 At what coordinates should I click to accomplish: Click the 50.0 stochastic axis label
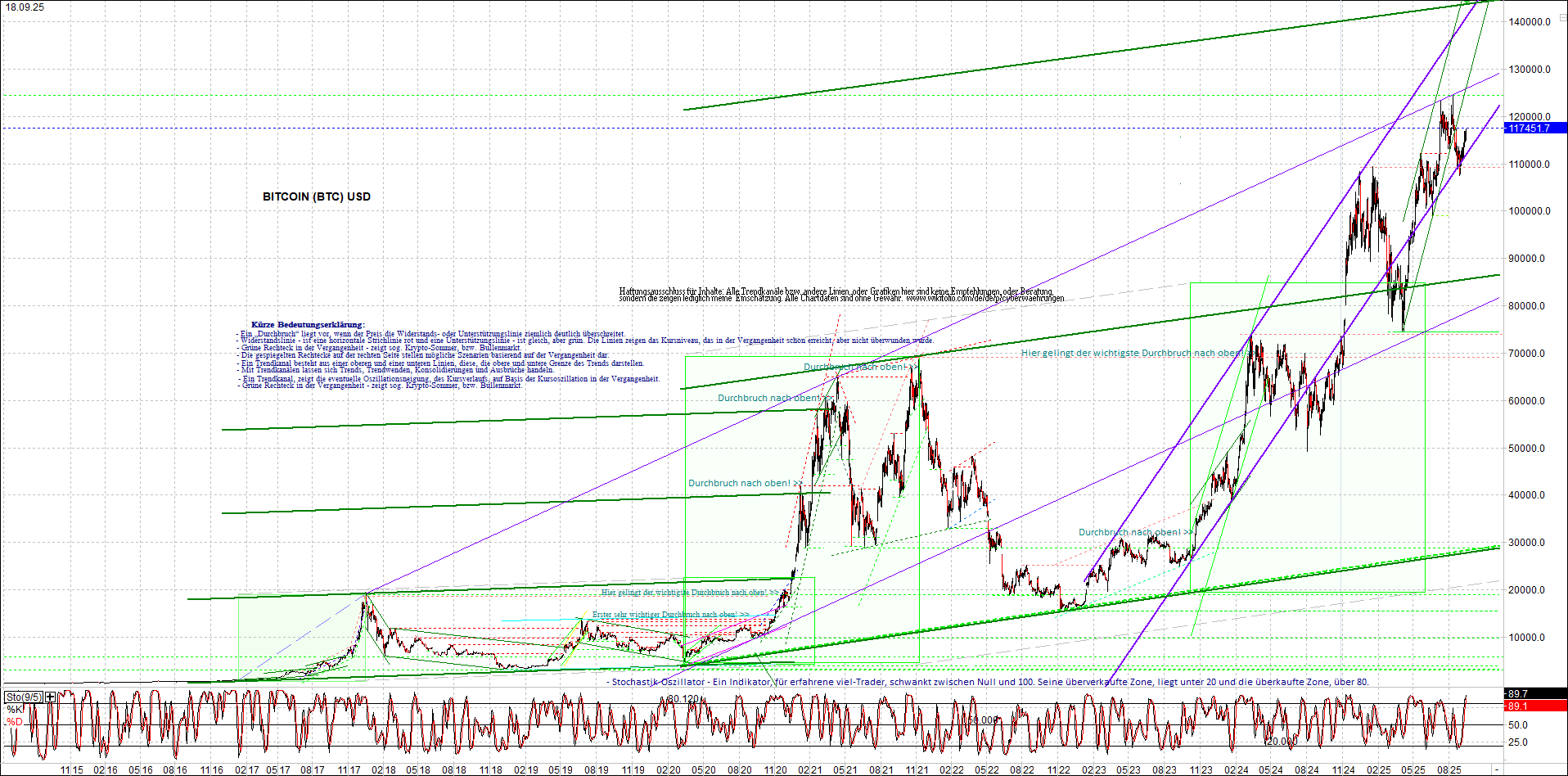(x=1518, y=725)
